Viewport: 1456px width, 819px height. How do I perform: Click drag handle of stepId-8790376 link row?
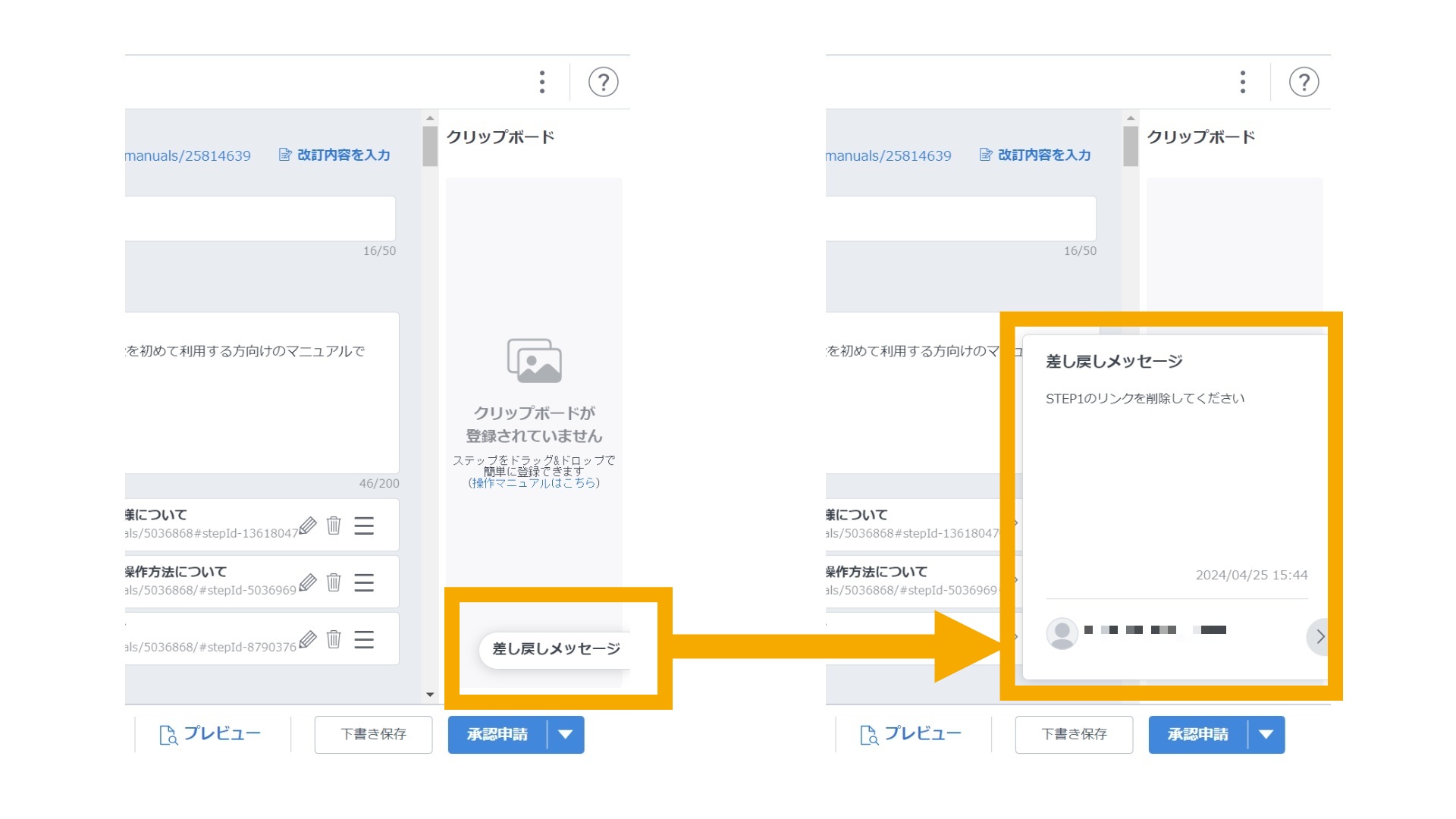(x=364, y=639)
